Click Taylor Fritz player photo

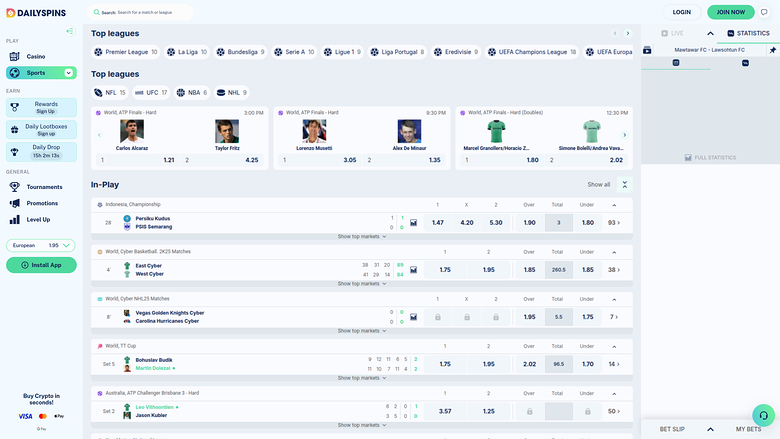227,131
